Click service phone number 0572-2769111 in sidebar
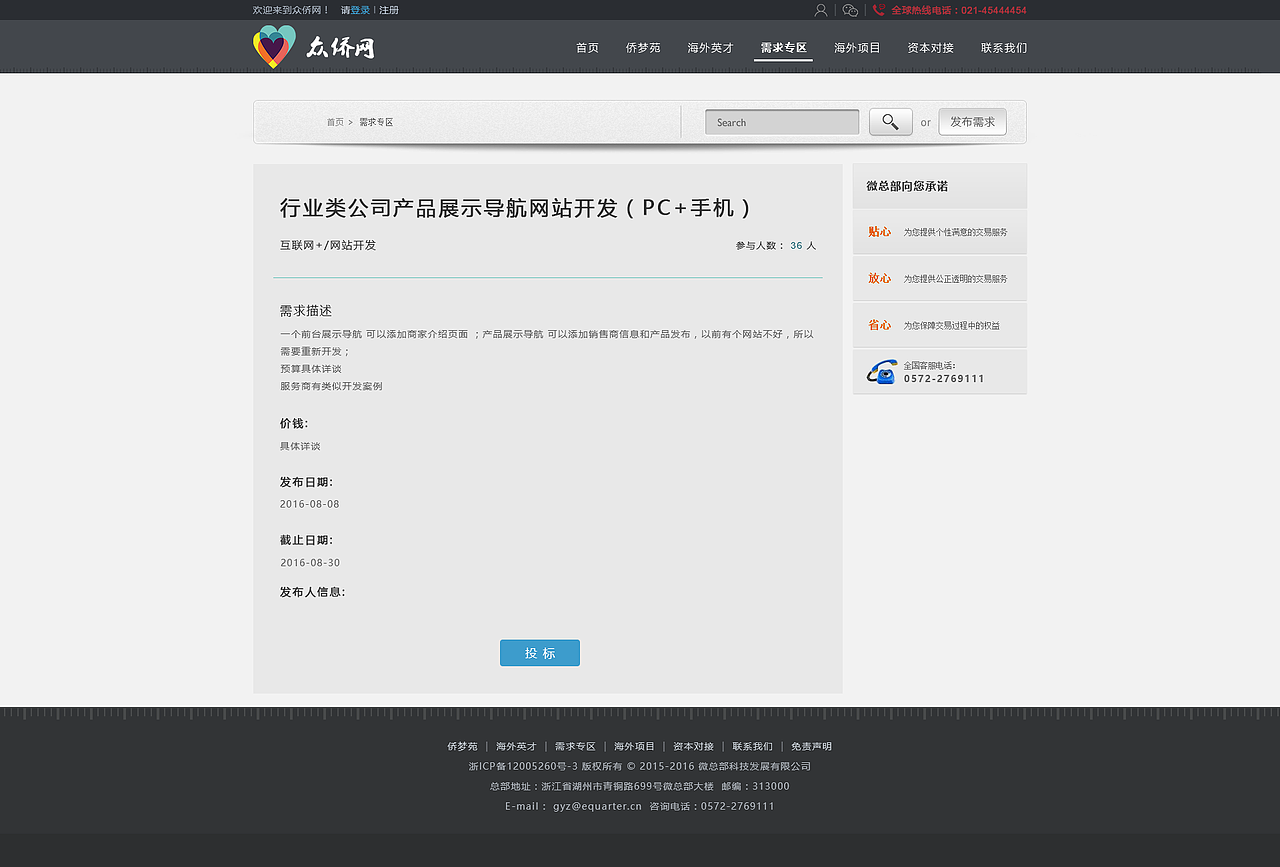 point(944,379)
